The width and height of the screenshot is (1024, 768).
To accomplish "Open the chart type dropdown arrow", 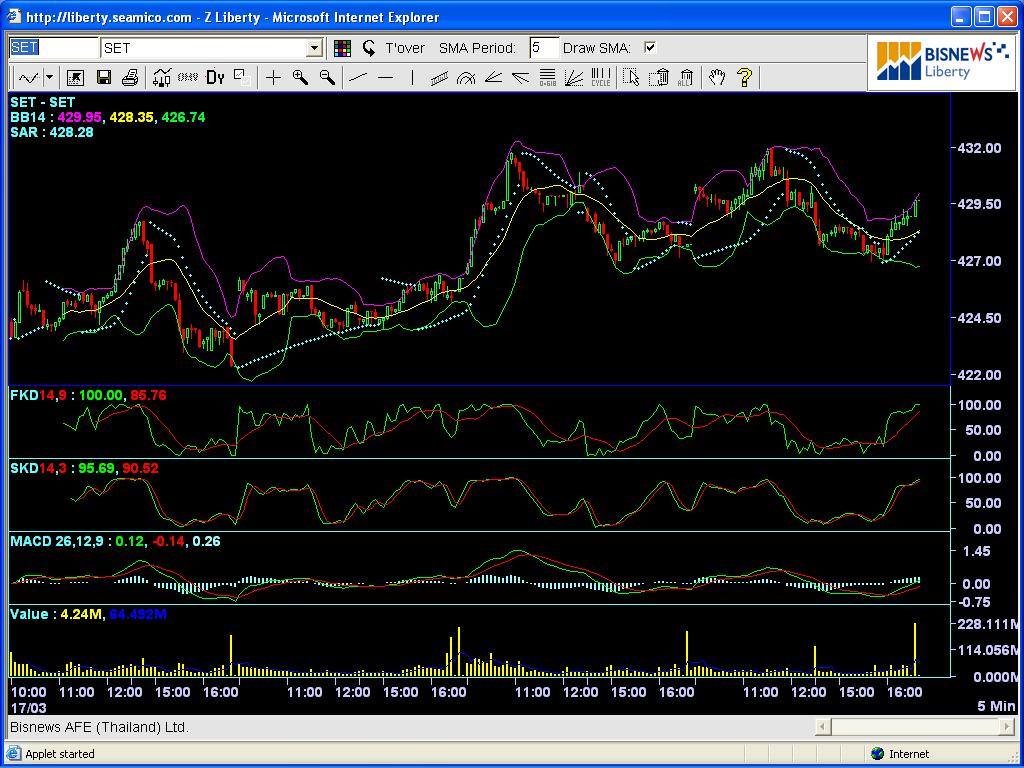I will pyautogui.click(x=50, y=78).
